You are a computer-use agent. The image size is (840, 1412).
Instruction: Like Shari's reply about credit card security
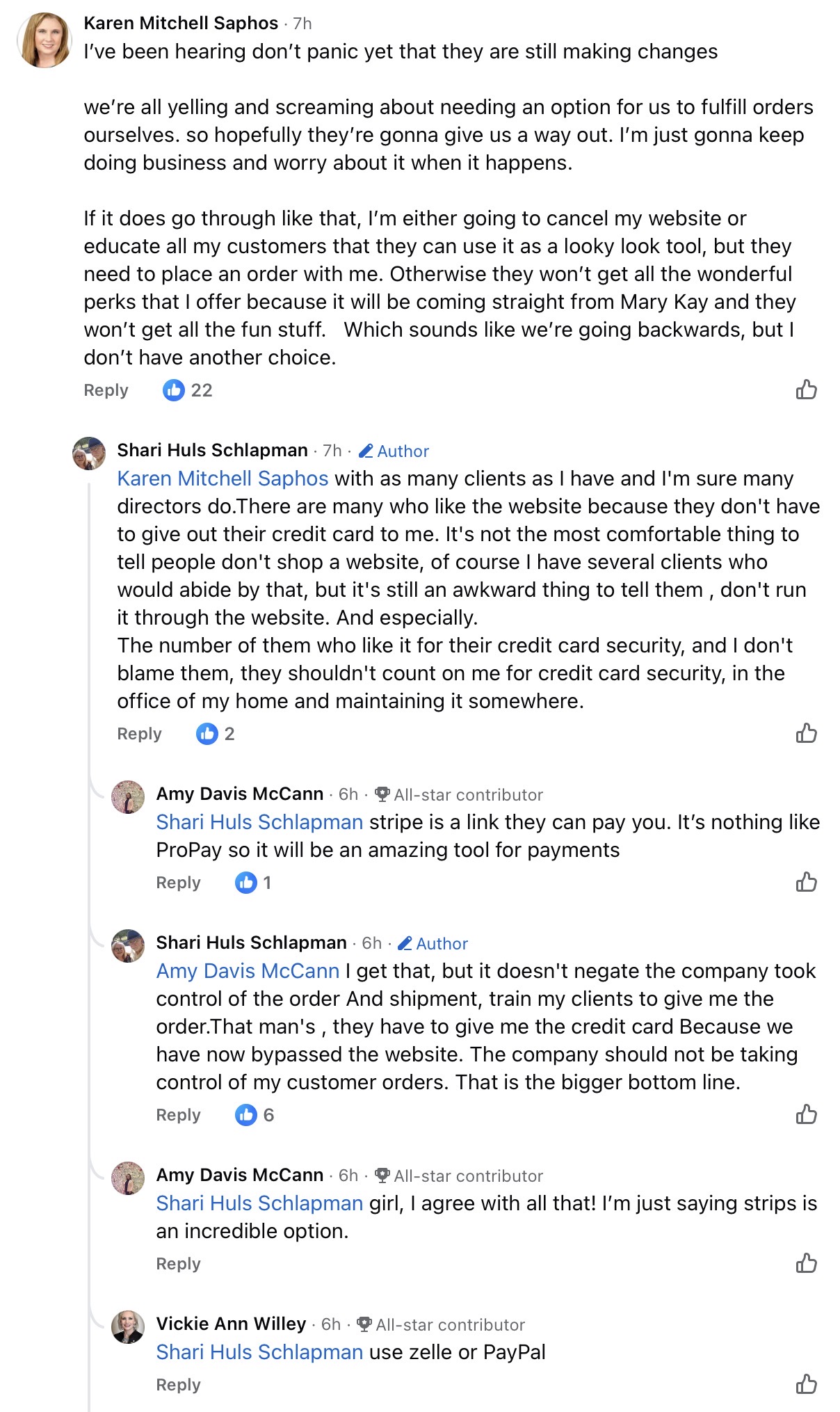(x=806, y=733)
